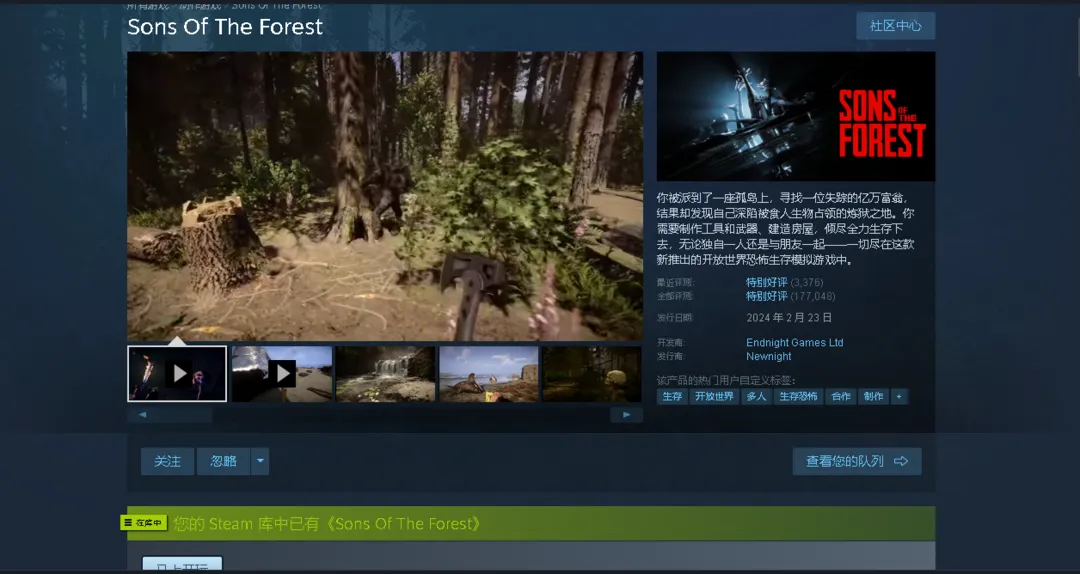Image resolution: width=1080 pixels, height=574 pixels.
Task: Open the recent reviews 特别好评 link
Action: pos(766,283)
